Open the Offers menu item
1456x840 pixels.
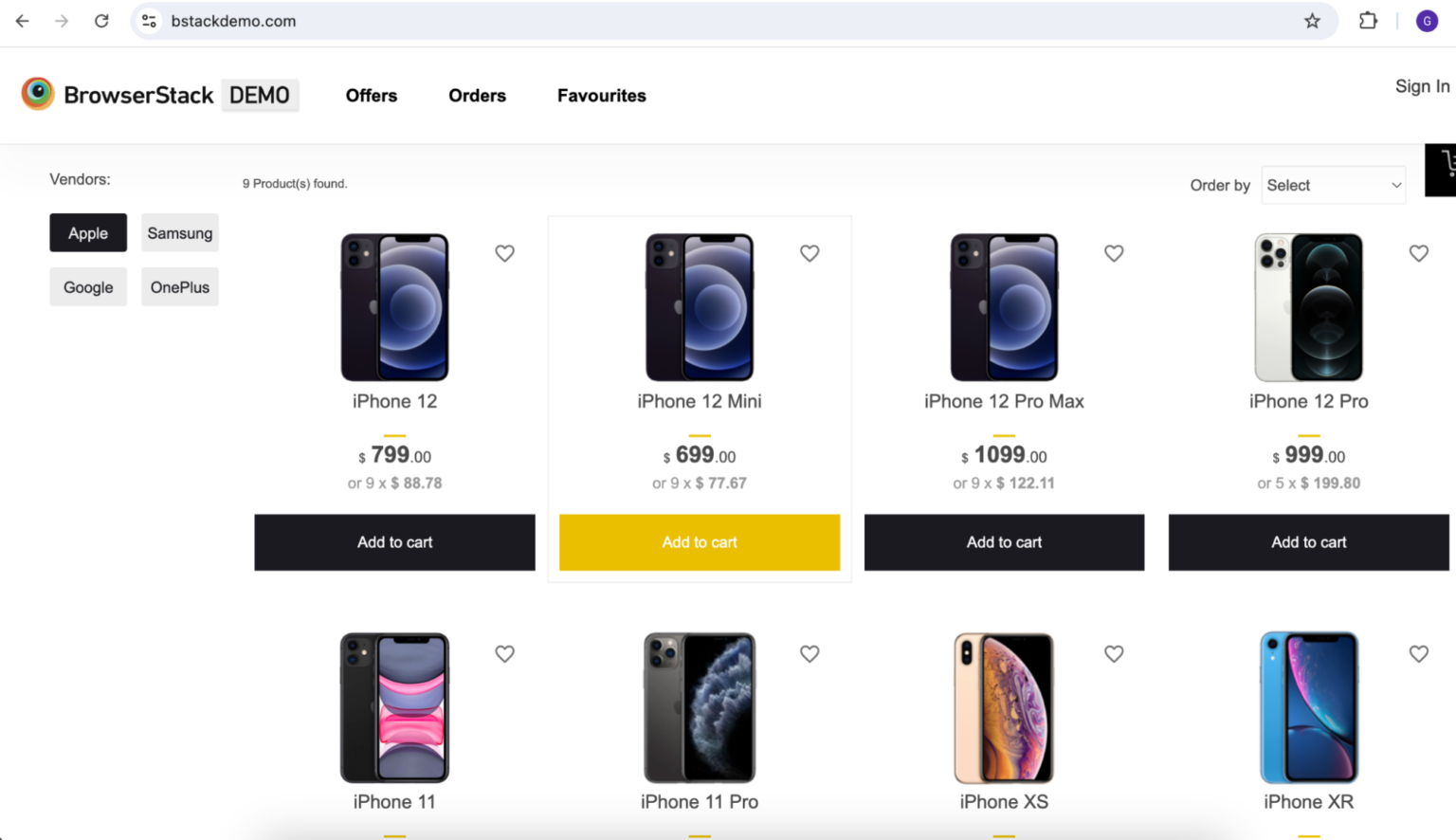point(372,96)
